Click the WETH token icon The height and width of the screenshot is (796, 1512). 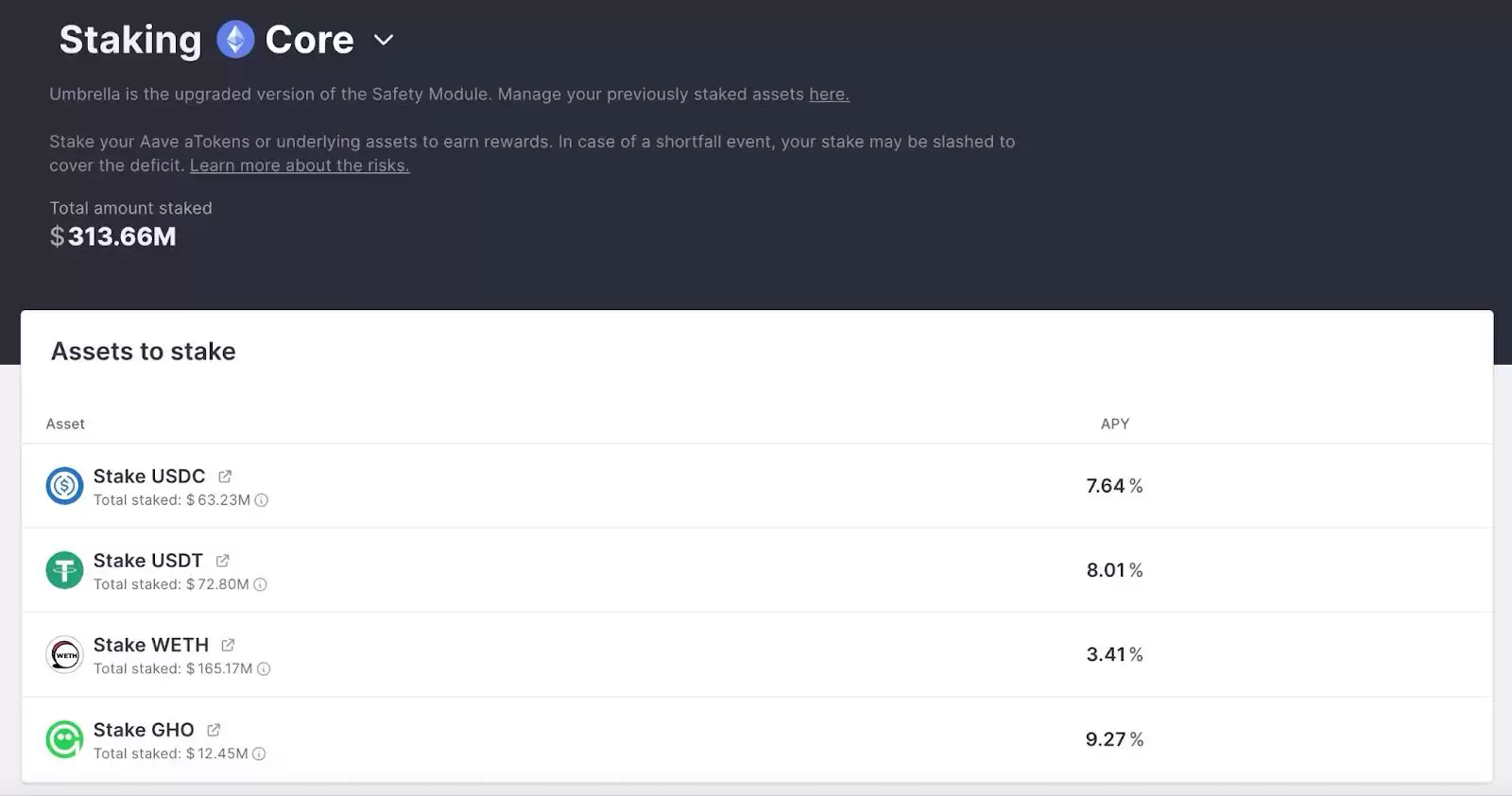(63, 654)
